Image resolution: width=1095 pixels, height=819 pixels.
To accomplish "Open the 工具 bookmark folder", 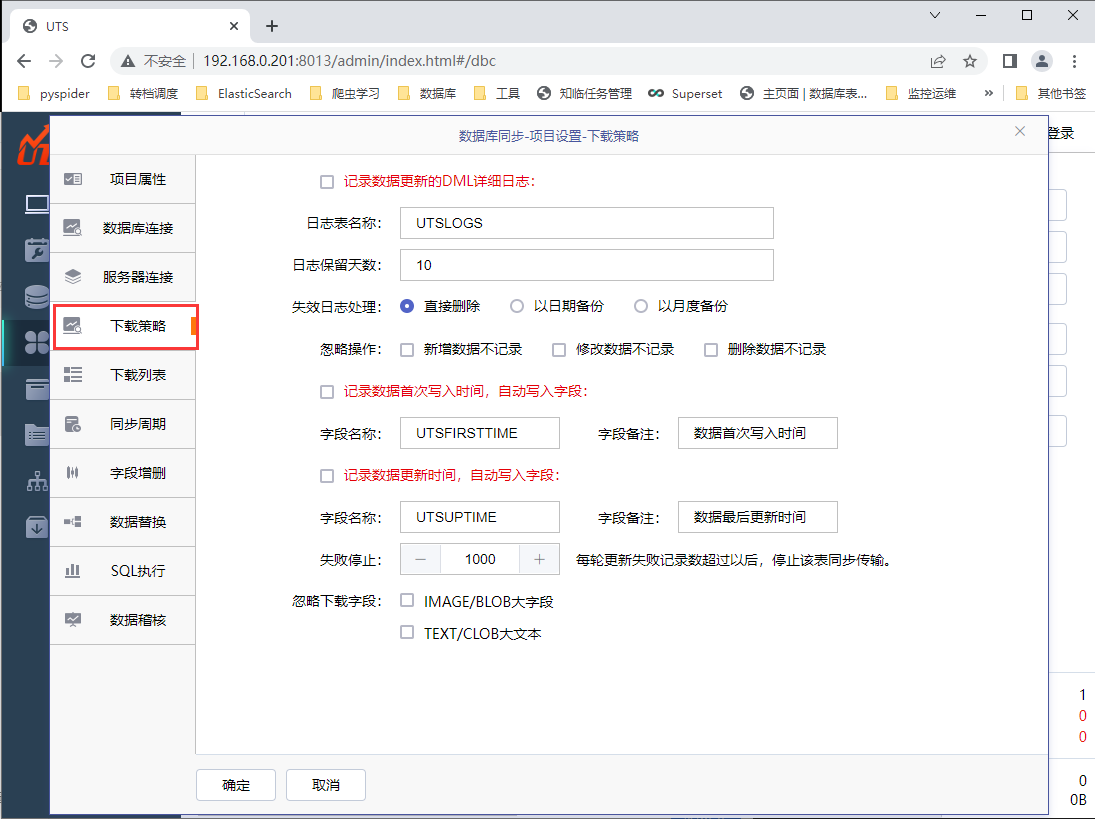I will point(497,94).
